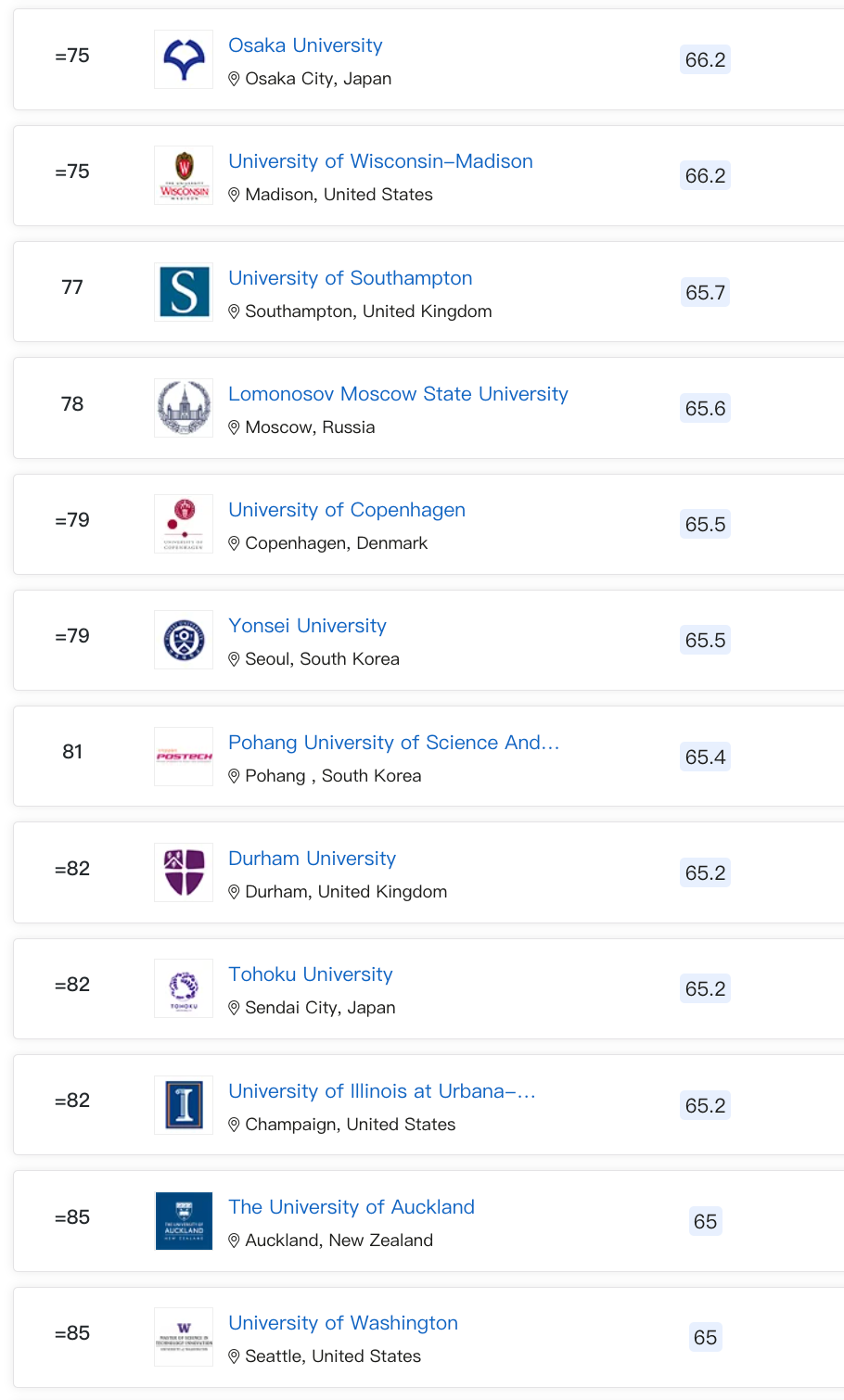Click the Yonsei University shield logo

pos(184,640)
